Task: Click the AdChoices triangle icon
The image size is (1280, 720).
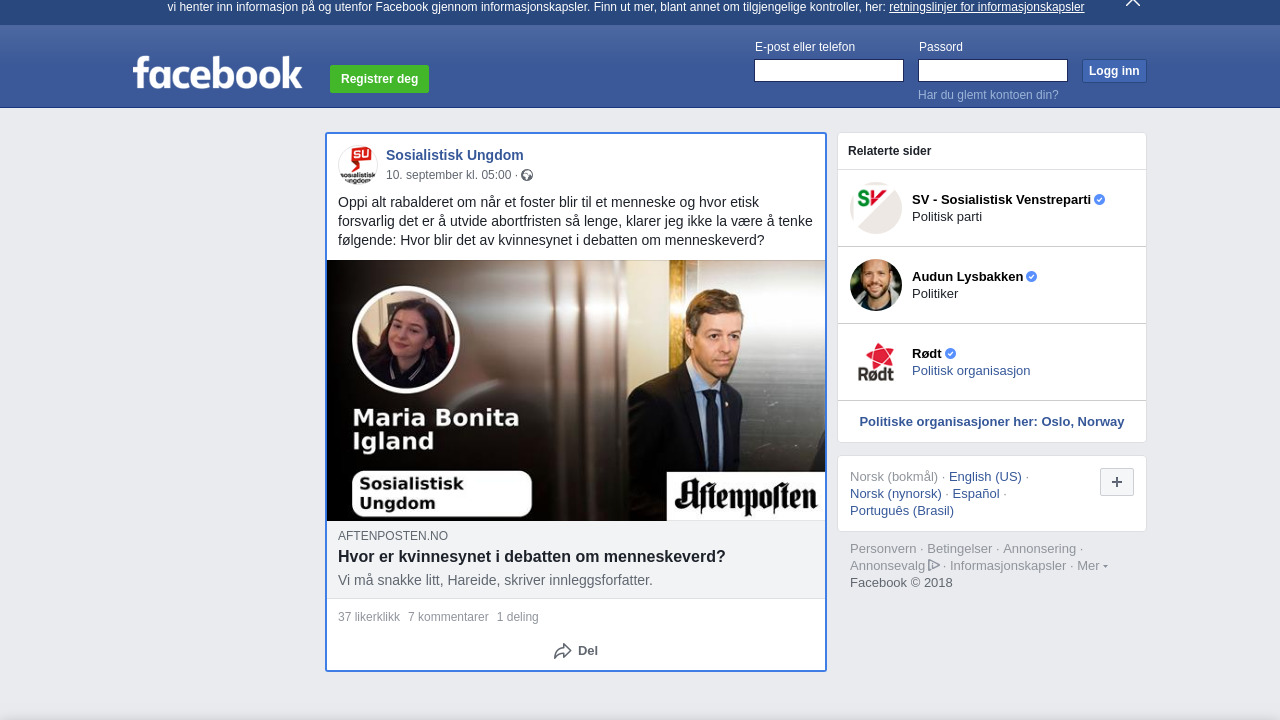Action: click(934, 565)
